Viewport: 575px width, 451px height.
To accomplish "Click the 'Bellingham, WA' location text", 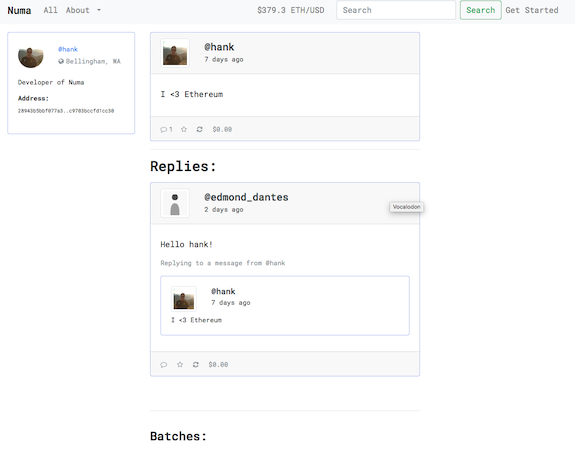I will (93, 61).
